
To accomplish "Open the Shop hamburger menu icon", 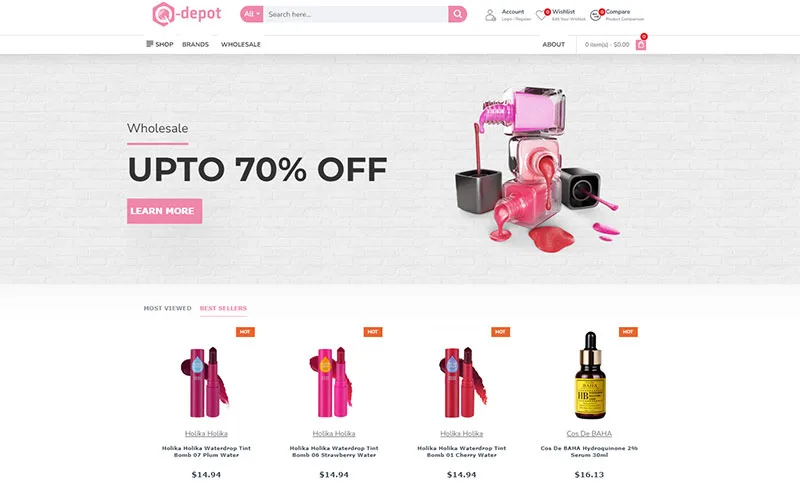I will (149, 44).
